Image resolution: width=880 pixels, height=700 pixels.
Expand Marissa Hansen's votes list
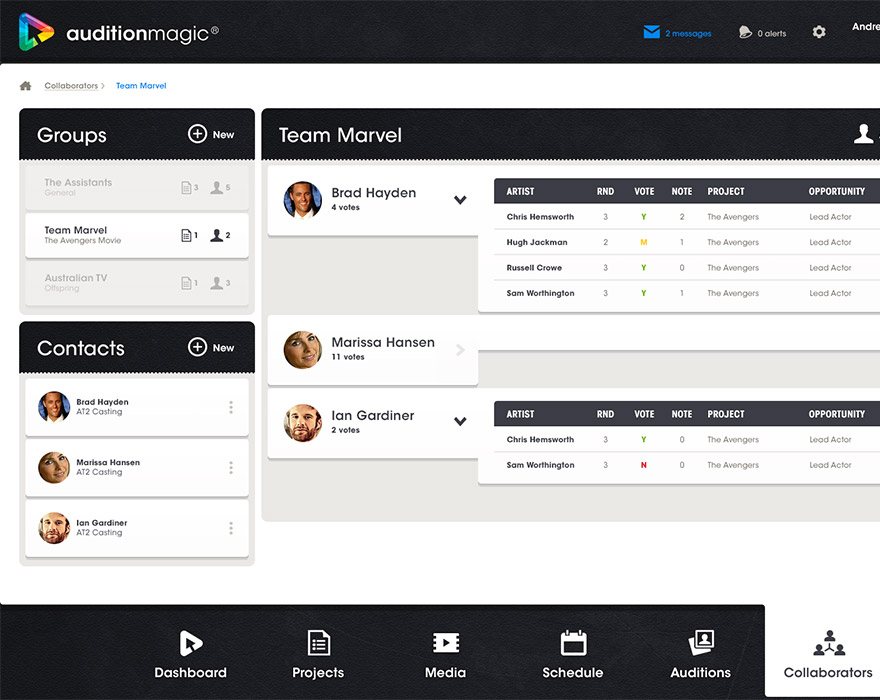tap(460, 350)
